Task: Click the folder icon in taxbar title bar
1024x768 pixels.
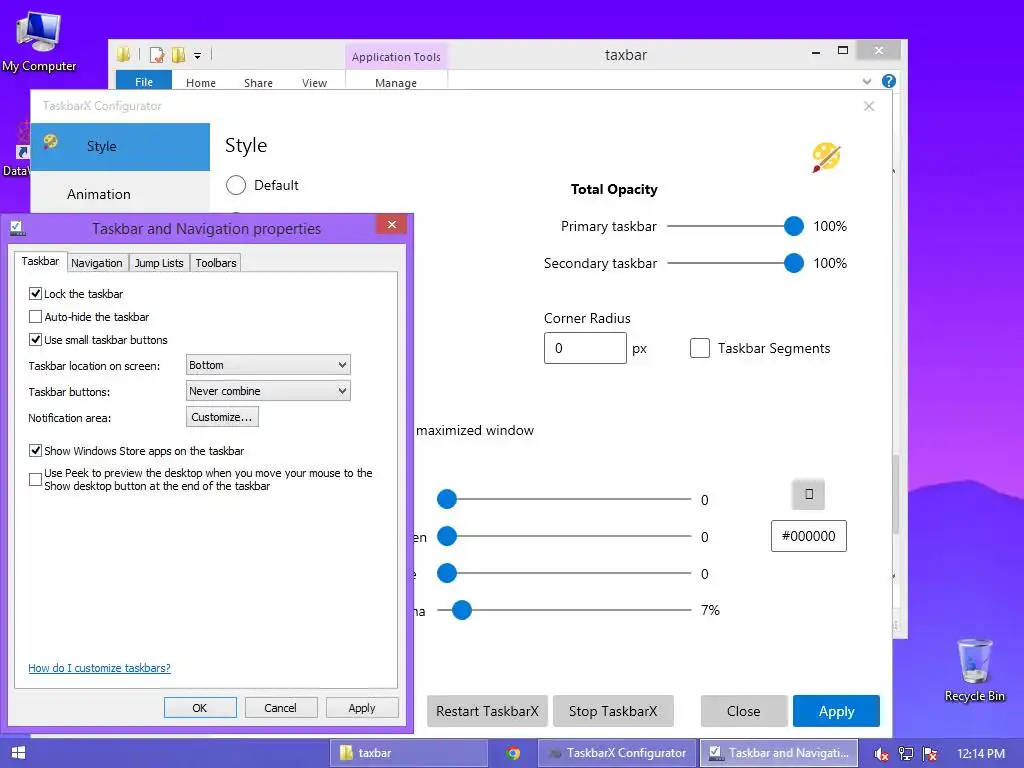Action: [x=124, y=55]
